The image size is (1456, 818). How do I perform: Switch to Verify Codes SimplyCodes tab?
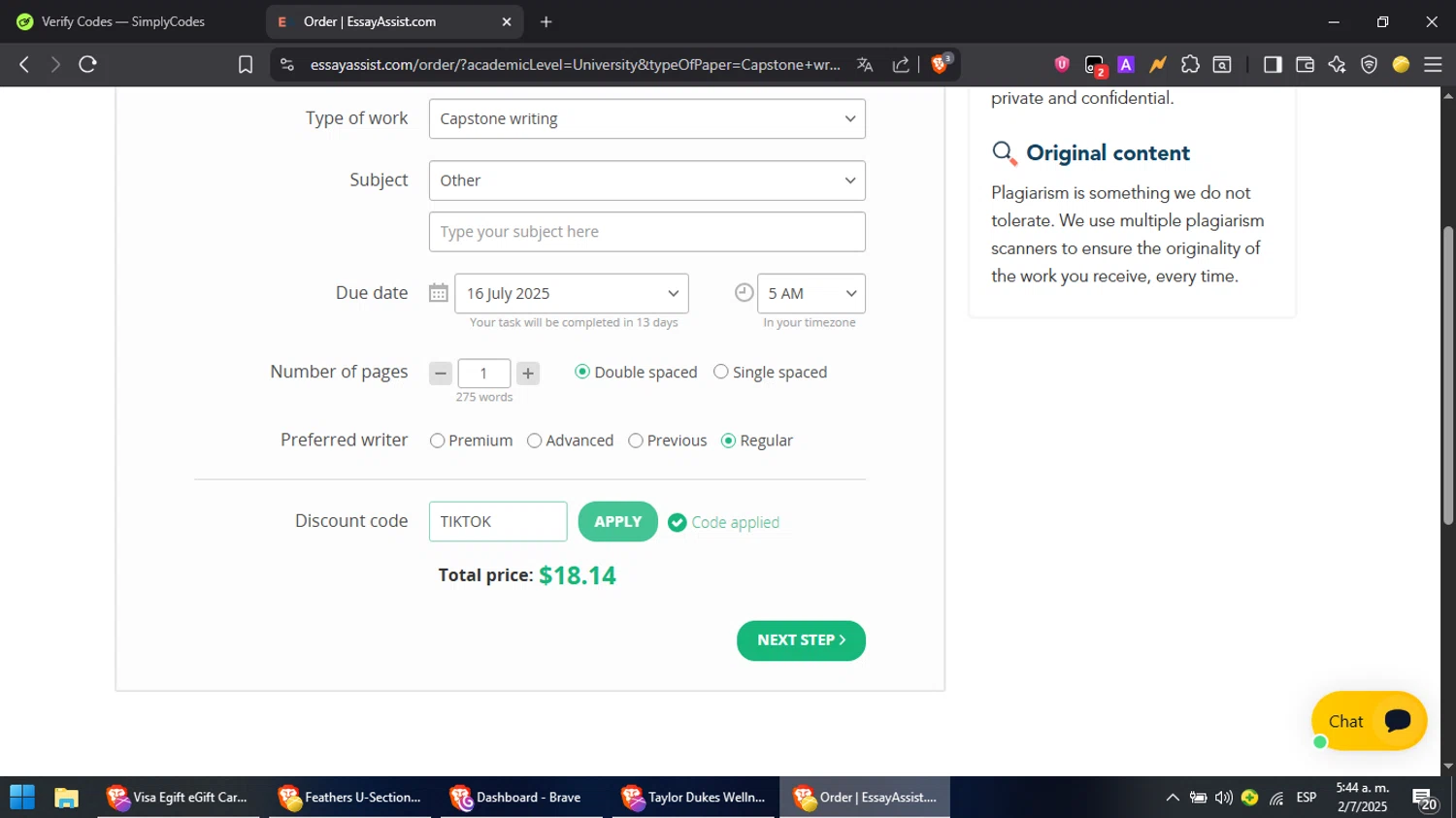click(x=123, y=21)
